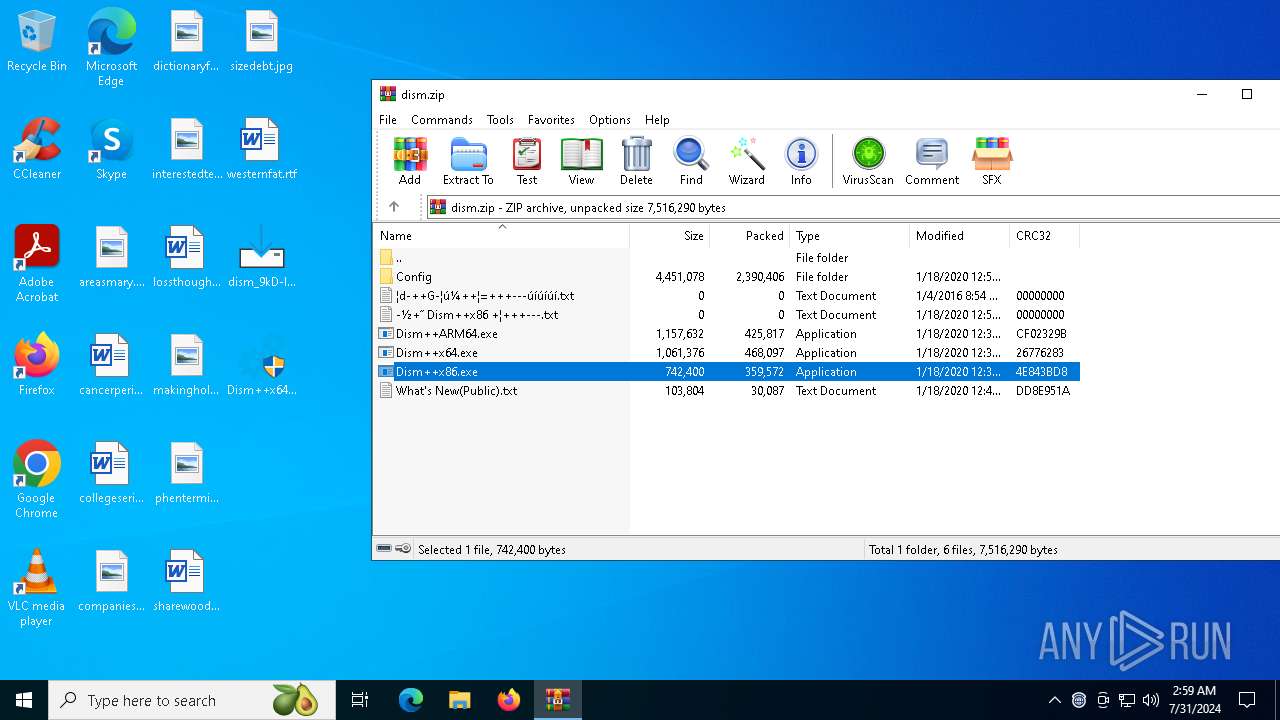Open Task View on the taskbar
1280x720 pixels.
click(360, 700)
